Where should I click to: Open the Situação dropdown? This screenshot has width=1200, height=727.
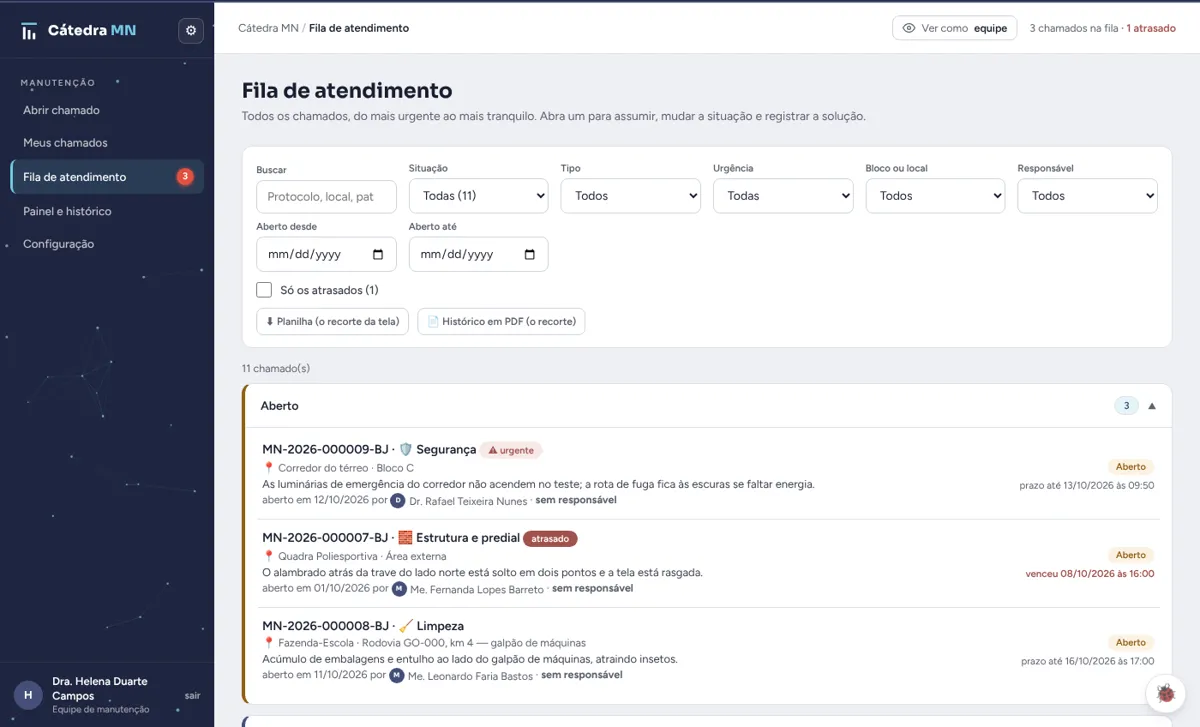click(479, 196)
